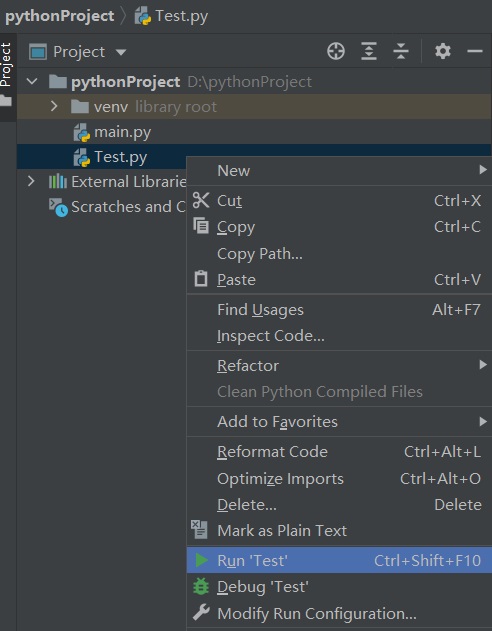
Task: Click the green Debug bug icon
Action: click(x=201, y=586)
